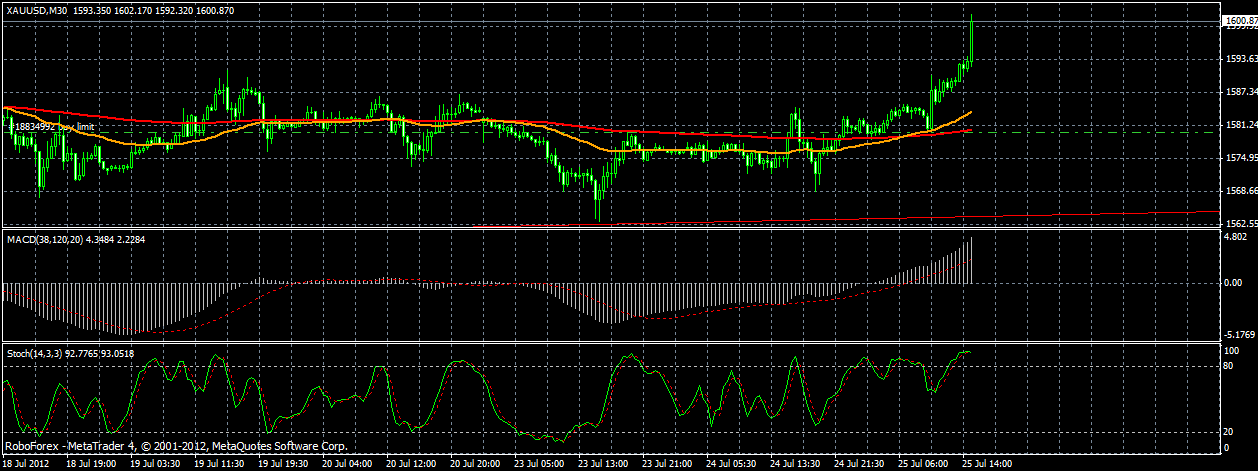1258x471 pixels.
Task: Click the XAUUSD,M30 chart title text
Action: 35,9
